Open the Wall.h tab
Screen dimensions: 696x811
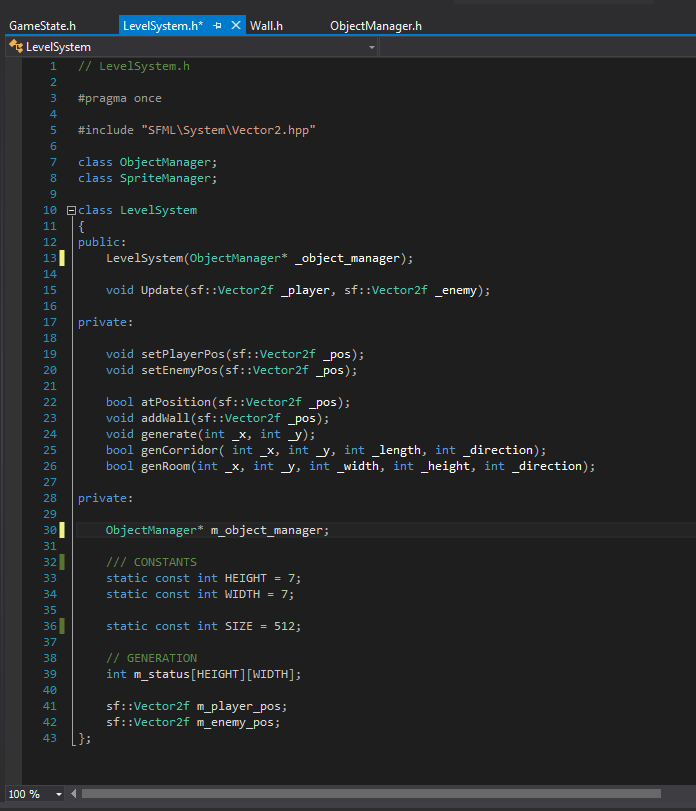point(266,25)
